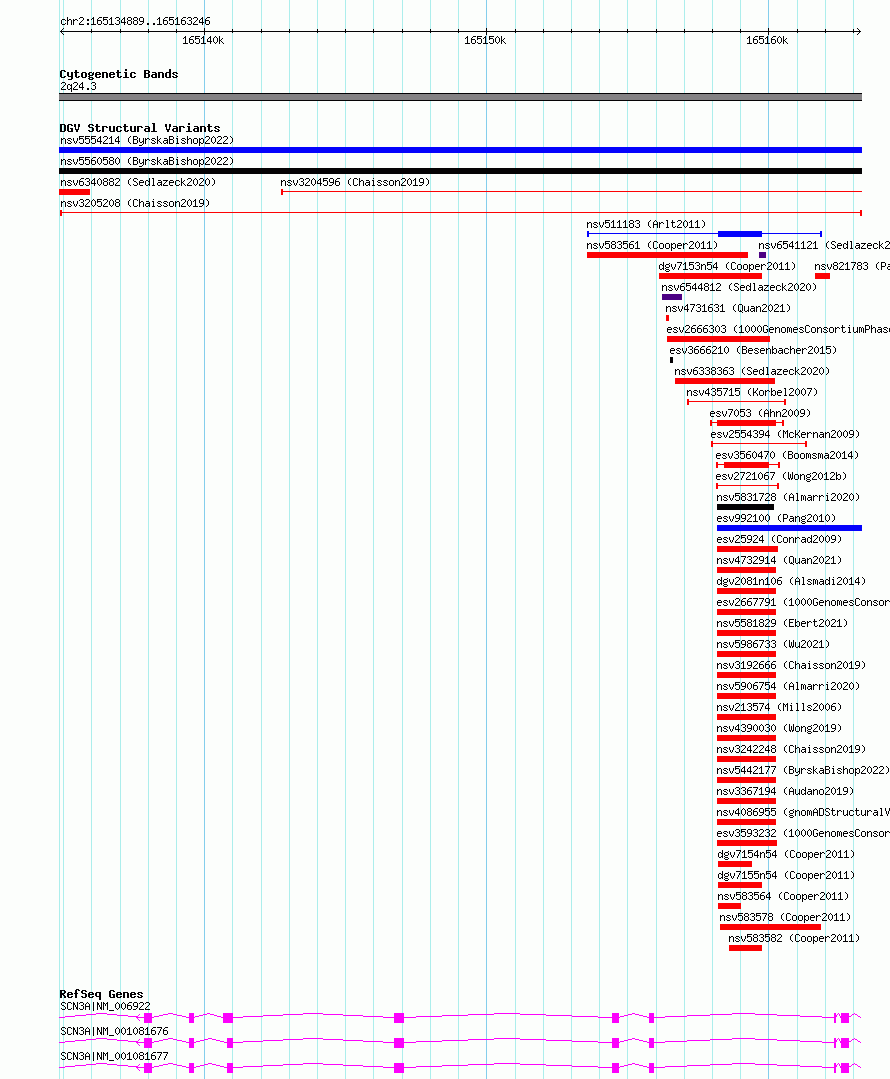The width and height of the screenshot is (890, 1079).
Task: Open nsv4390030 (Wong2019) label
Action: (779, 728)
